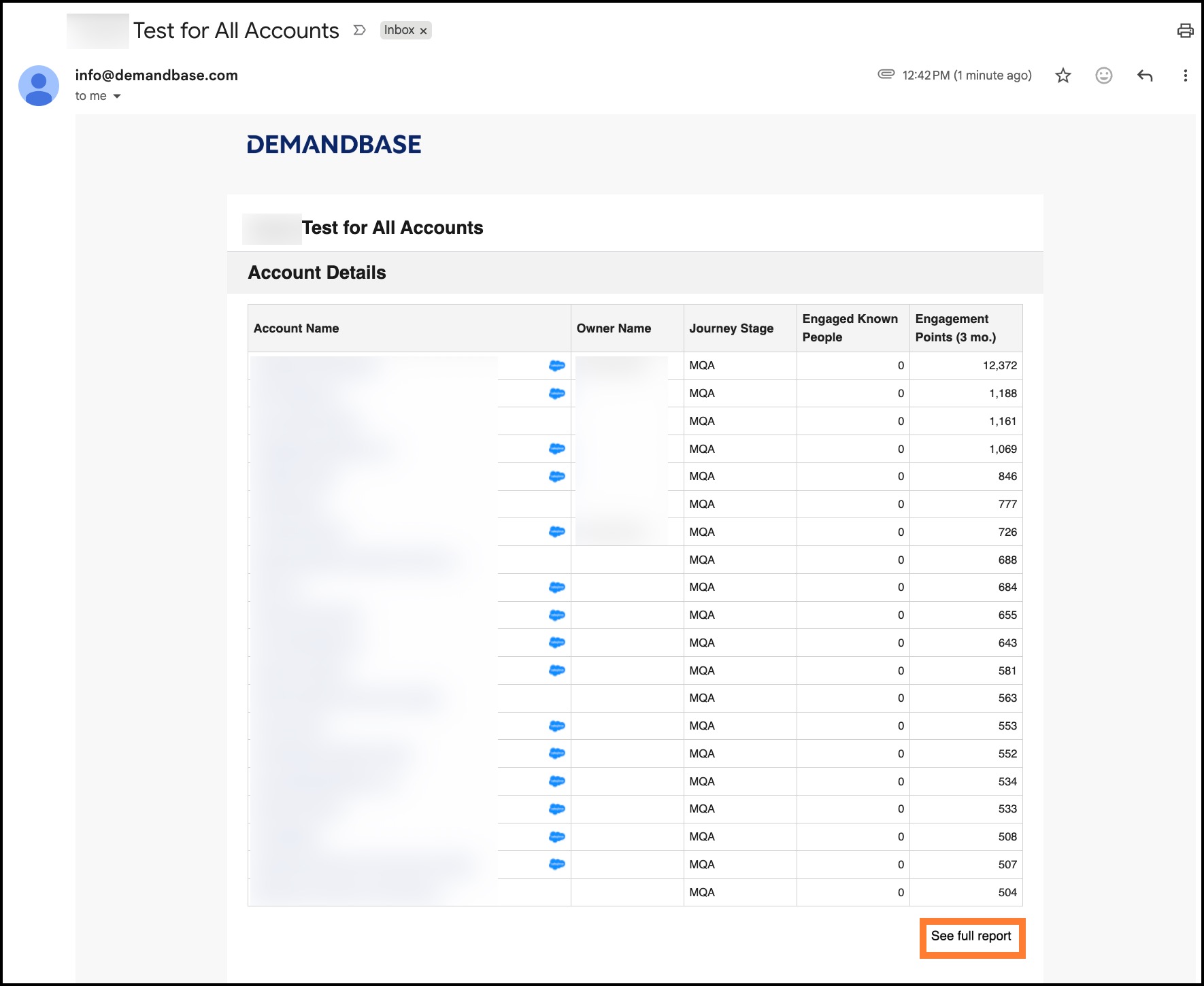Click the Salesforce icon in the 552 row
The width and height of the screenshot is (1204, 986).
coord(556,753)
